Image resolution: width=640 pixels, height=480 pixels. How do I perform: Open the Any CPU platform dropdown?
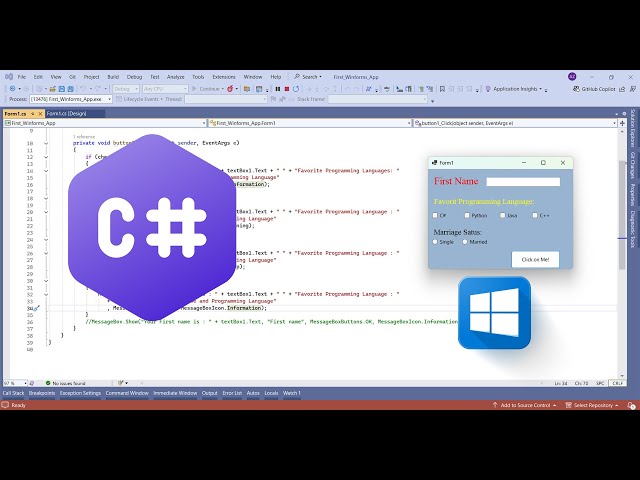click(x=165, y=89)
